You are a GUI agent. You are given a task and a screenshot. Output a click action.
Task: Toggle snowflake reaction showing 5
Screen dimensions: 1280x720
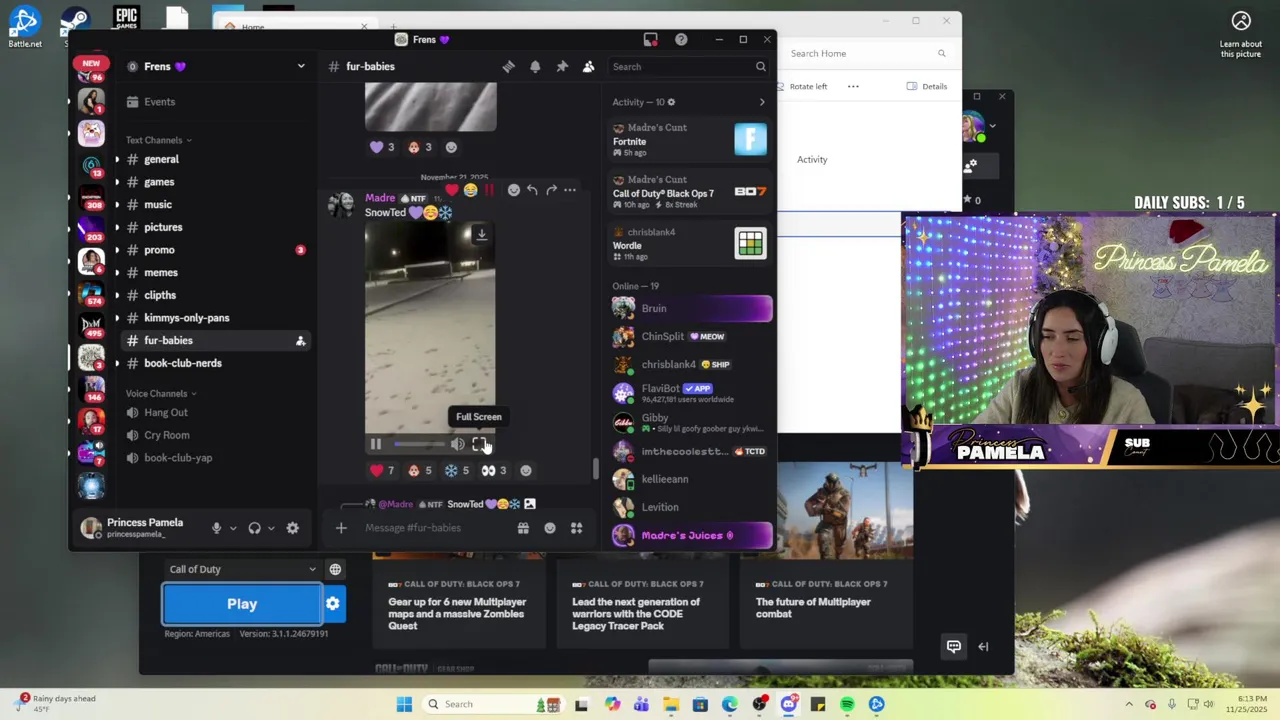point(457,470)
